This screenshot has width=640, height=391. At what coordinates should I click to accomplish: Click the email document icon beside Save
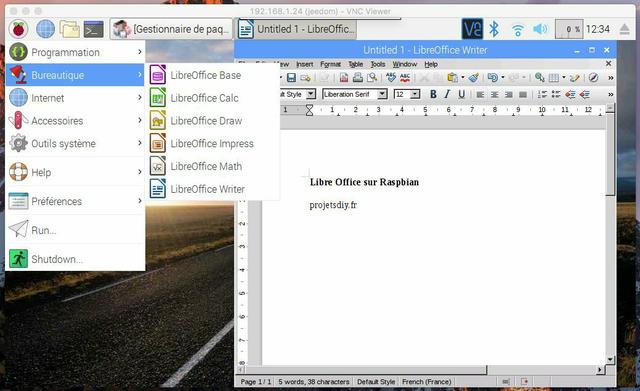[305, 78]
